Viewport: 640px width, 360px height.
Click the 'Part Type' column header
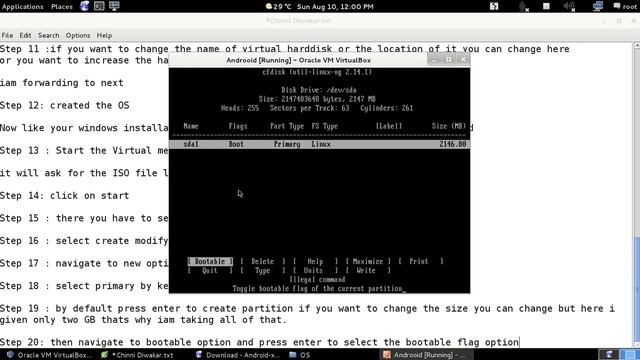pyautogui.click(x=287, y=126)
